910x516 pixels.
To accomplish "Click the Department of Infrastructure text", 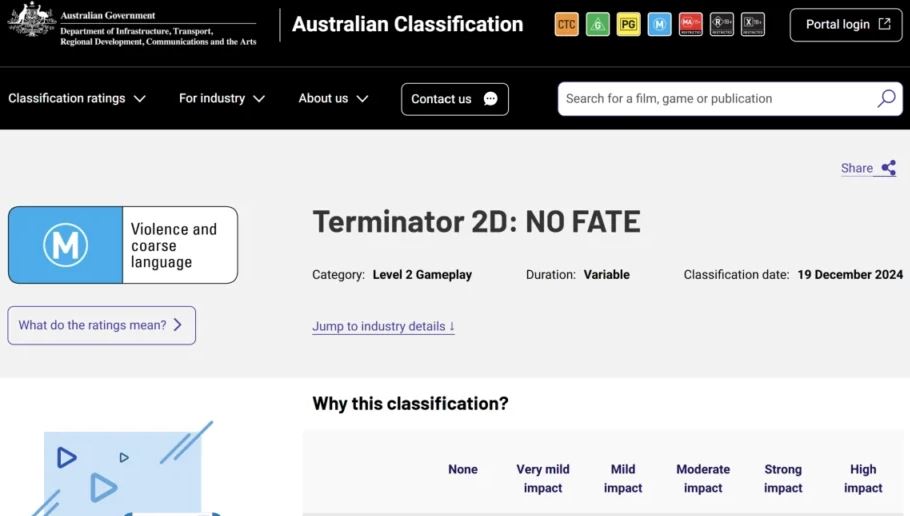I will coord(158,36).
